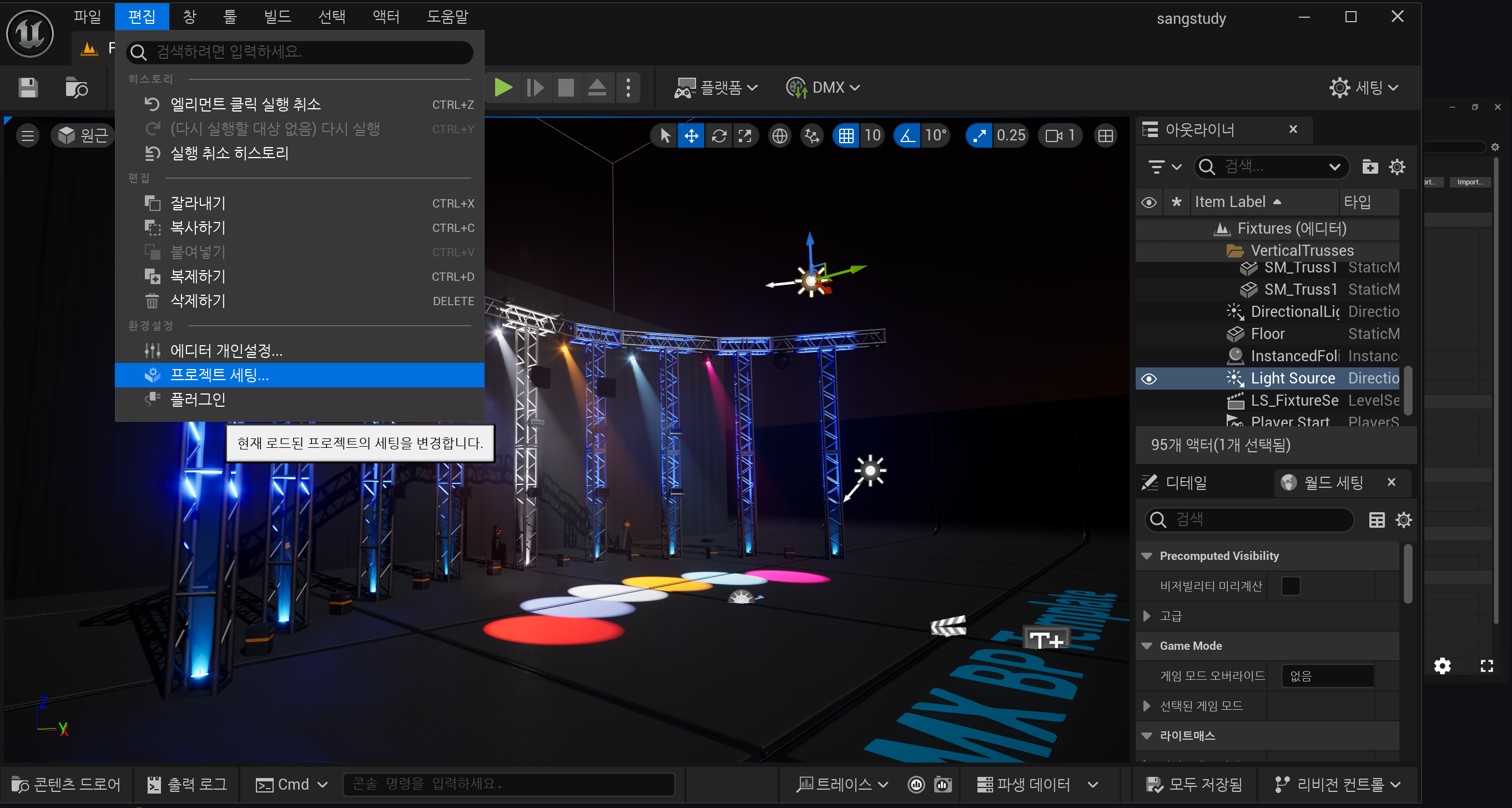
Task: Switch to the 디테일 tab
Action: pyautogui.click(x=1175, y=483)
